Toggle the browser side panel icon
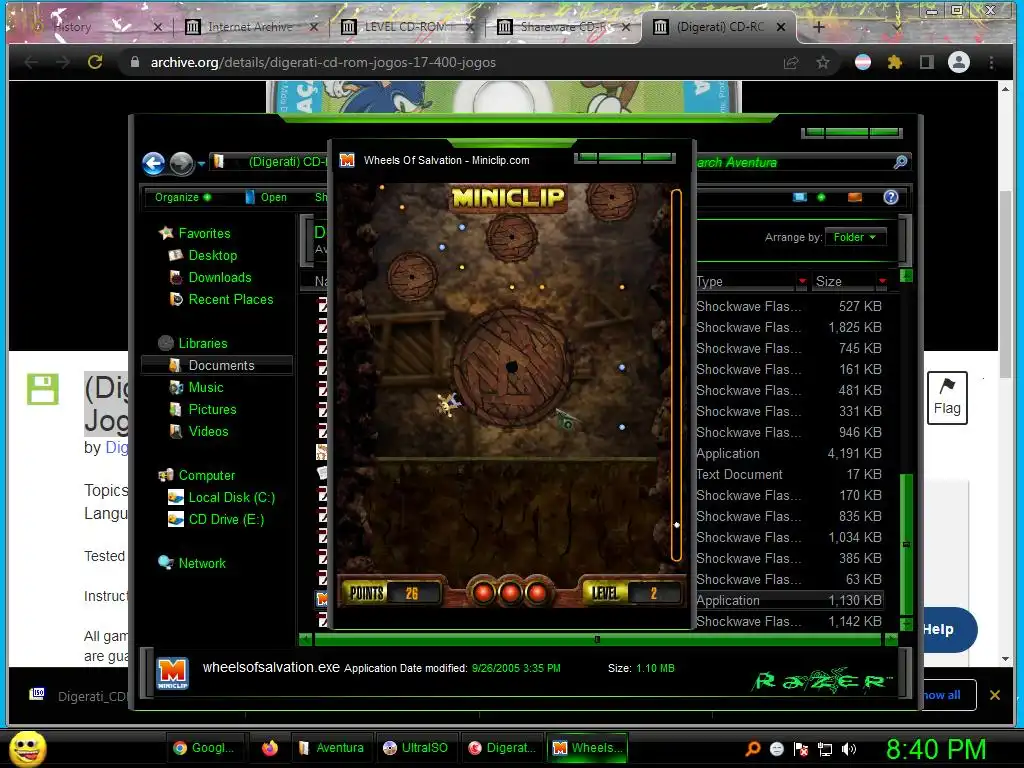 click(x=926, y=62)
